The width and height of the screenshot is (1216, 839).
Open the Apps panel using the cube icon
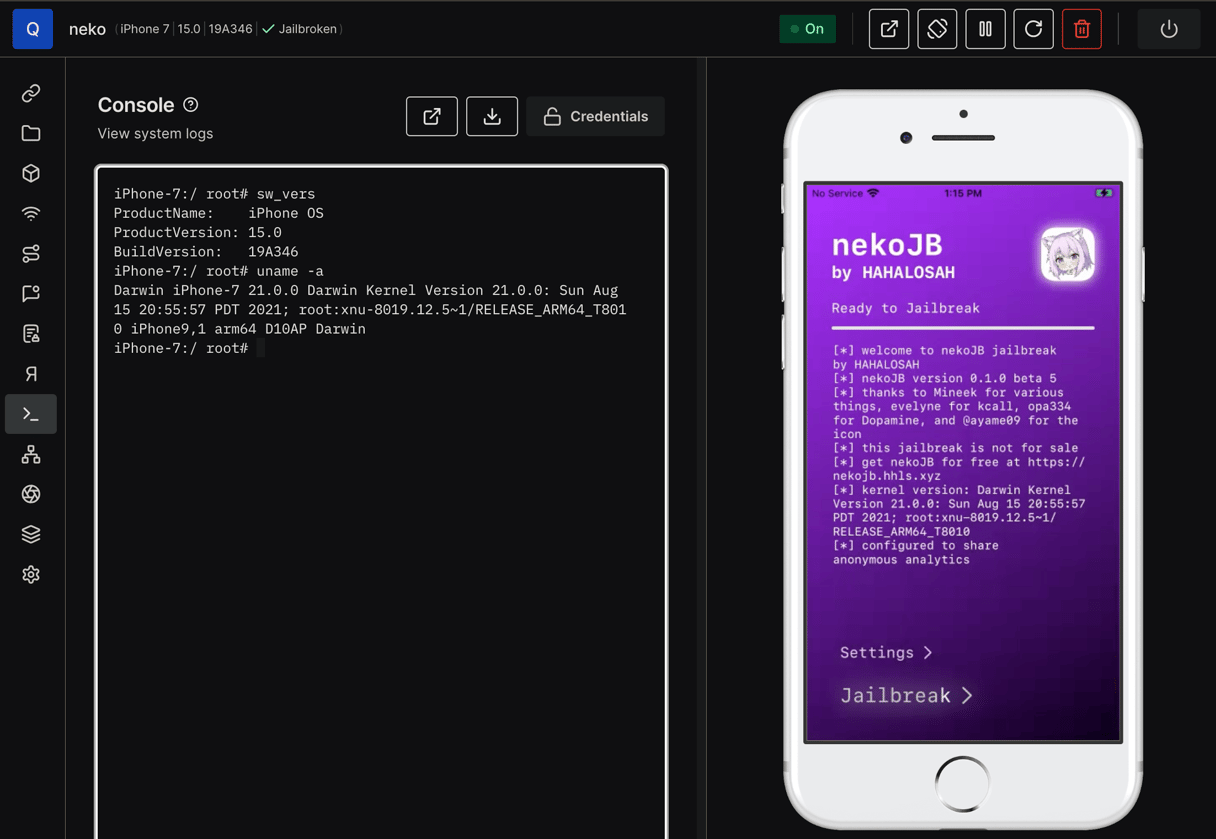click(30, 172)
